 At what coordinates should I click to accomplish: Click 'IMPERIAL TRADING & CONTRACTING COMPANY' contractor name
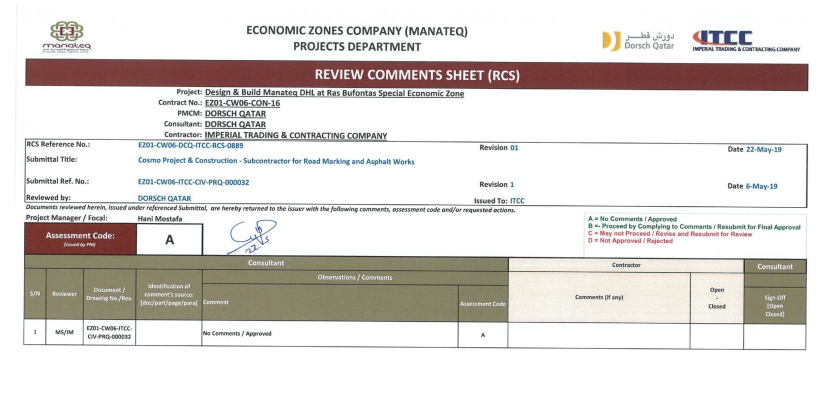tap(296, 136)
